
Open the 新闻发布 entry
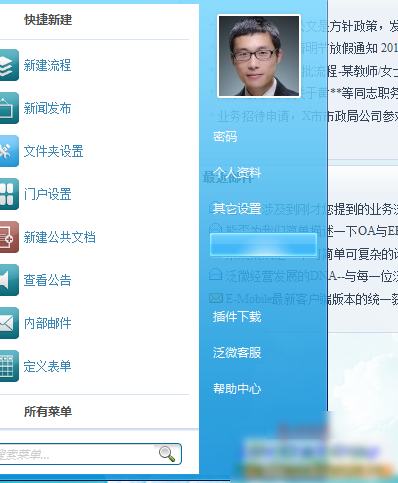pyautogui.click(x=47, y=108)
